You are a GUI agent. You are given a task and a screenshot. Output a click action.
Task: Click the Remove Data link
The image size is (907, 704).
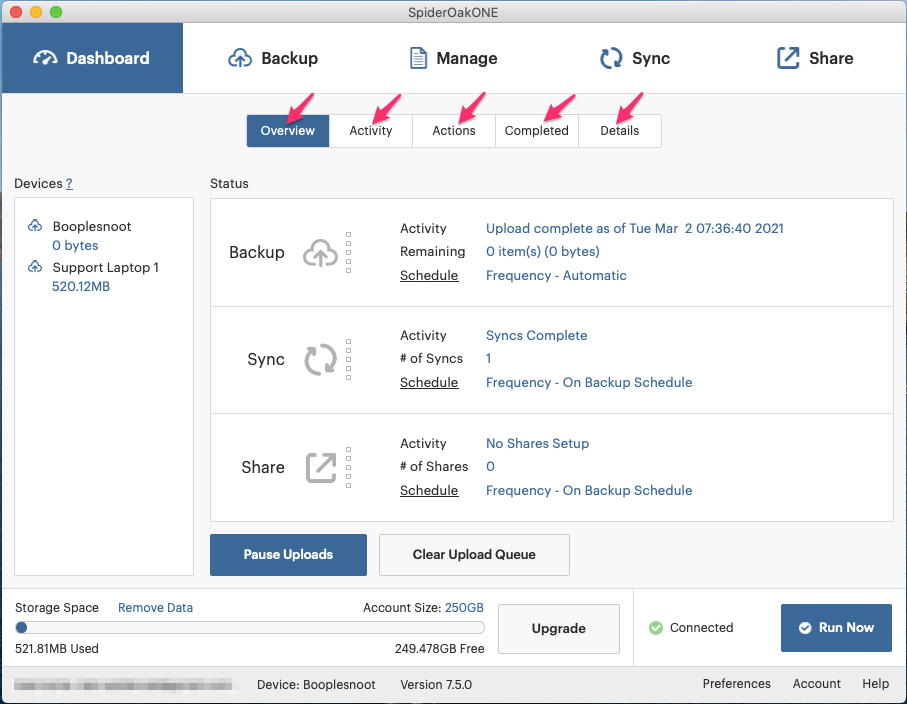(x=156, y=607)
